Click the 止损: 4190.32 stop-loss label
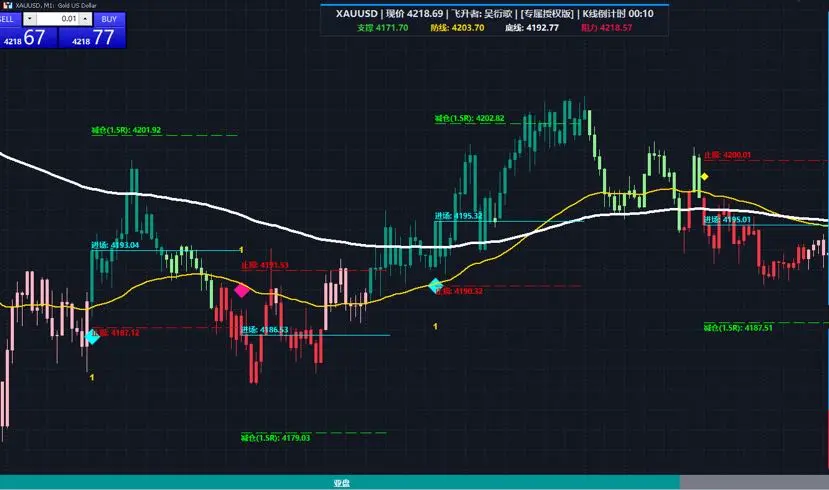Screen dimensions: 829x490 pyautogui.click(x=459, y=291)
